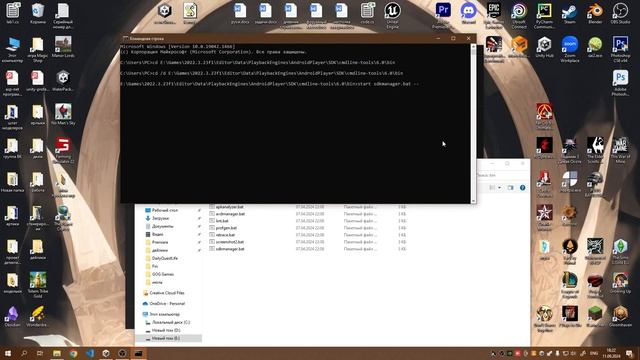Open Zoom Workplace desktop shortcut
640x360 pixels.
click(x=570, y=49)
